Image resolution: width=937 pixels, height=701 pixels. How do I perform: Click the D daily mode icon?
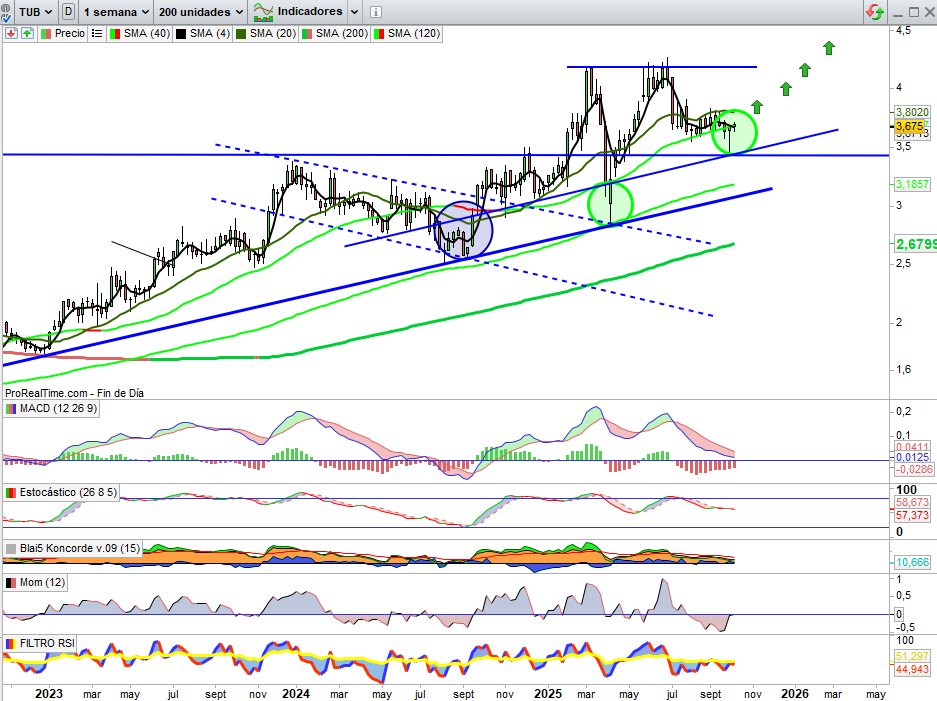tap(68, 12)
